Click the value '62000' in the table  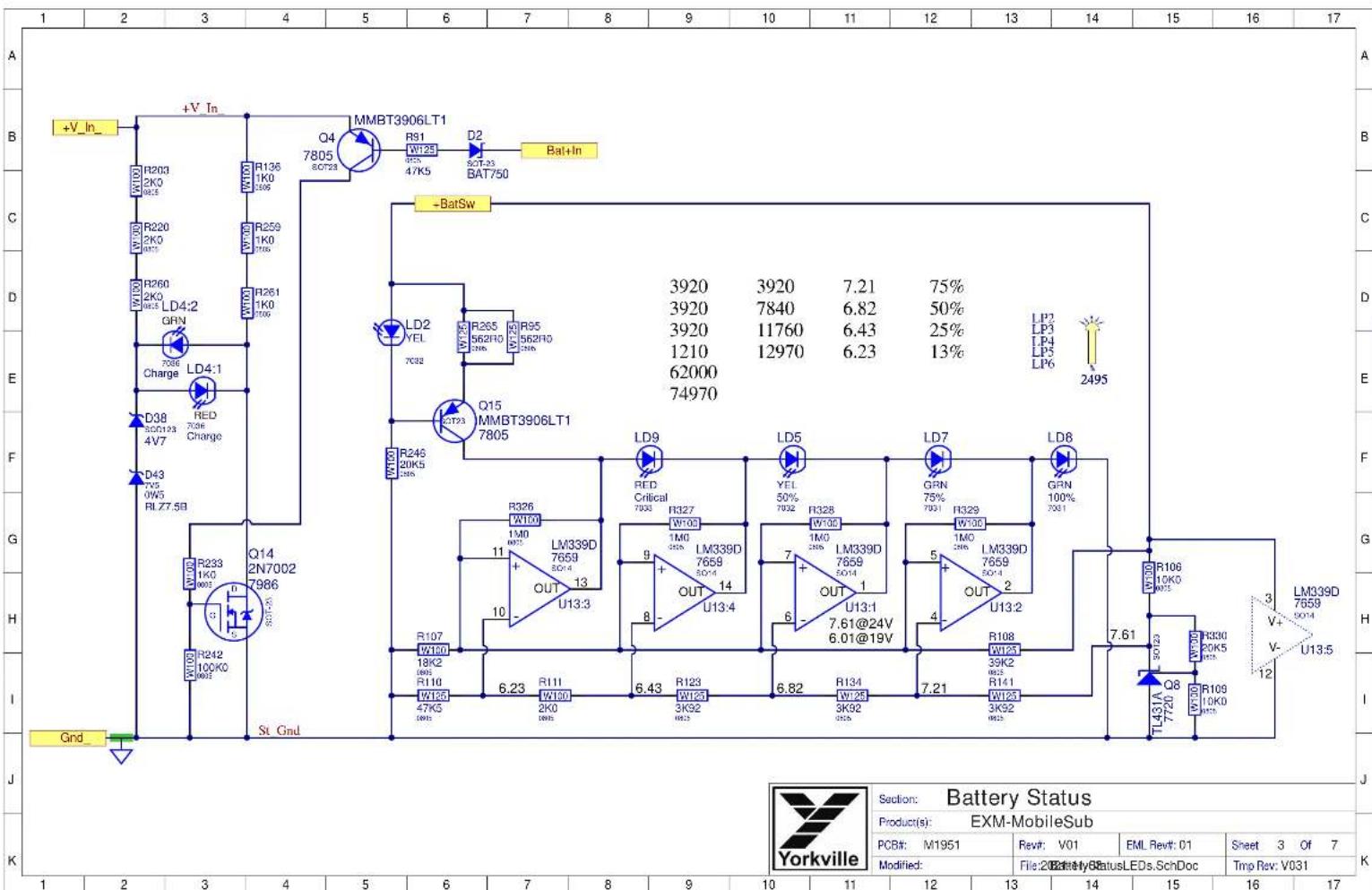point(694,372)
